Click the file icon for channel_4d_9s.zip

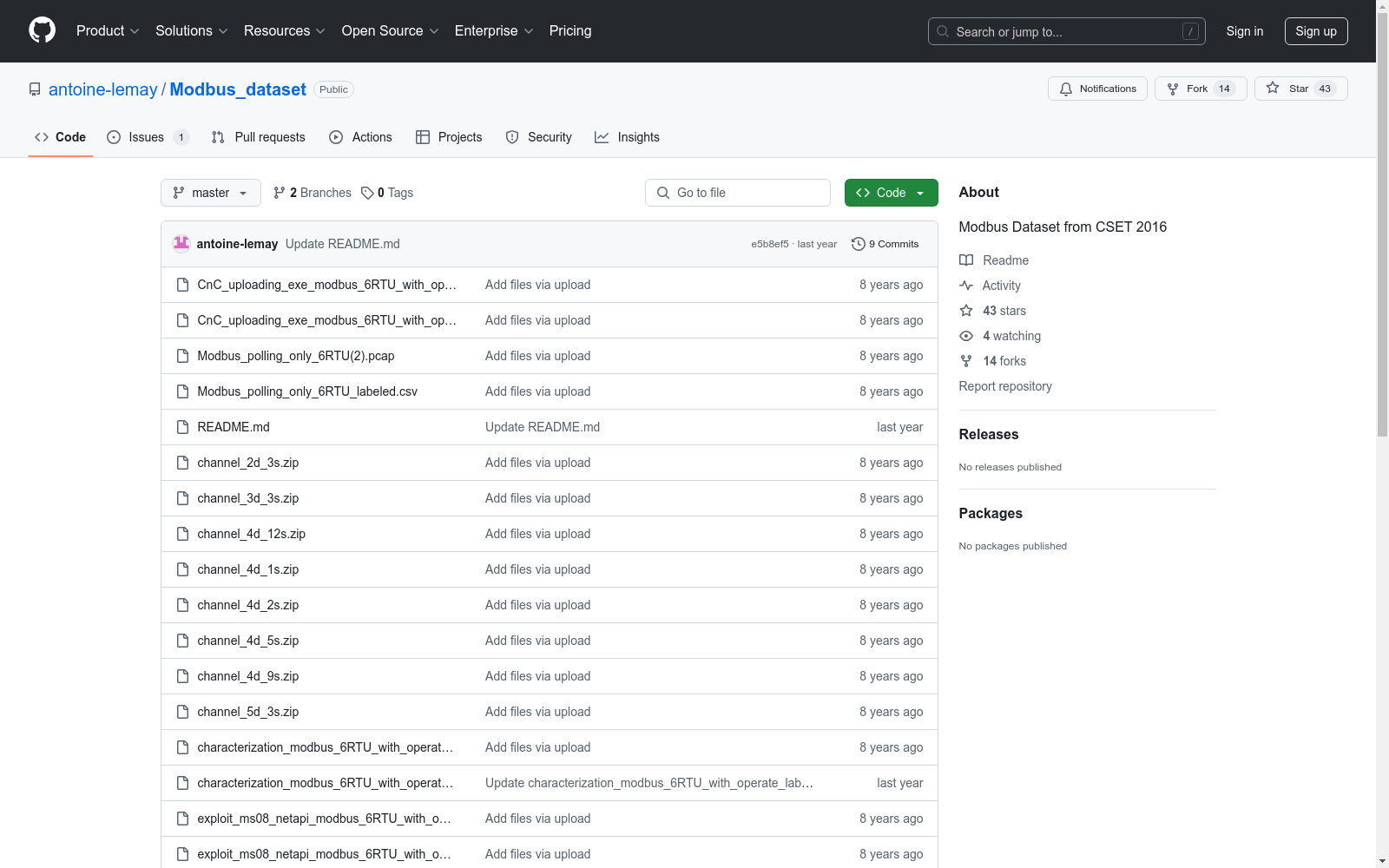pos(182,676)
